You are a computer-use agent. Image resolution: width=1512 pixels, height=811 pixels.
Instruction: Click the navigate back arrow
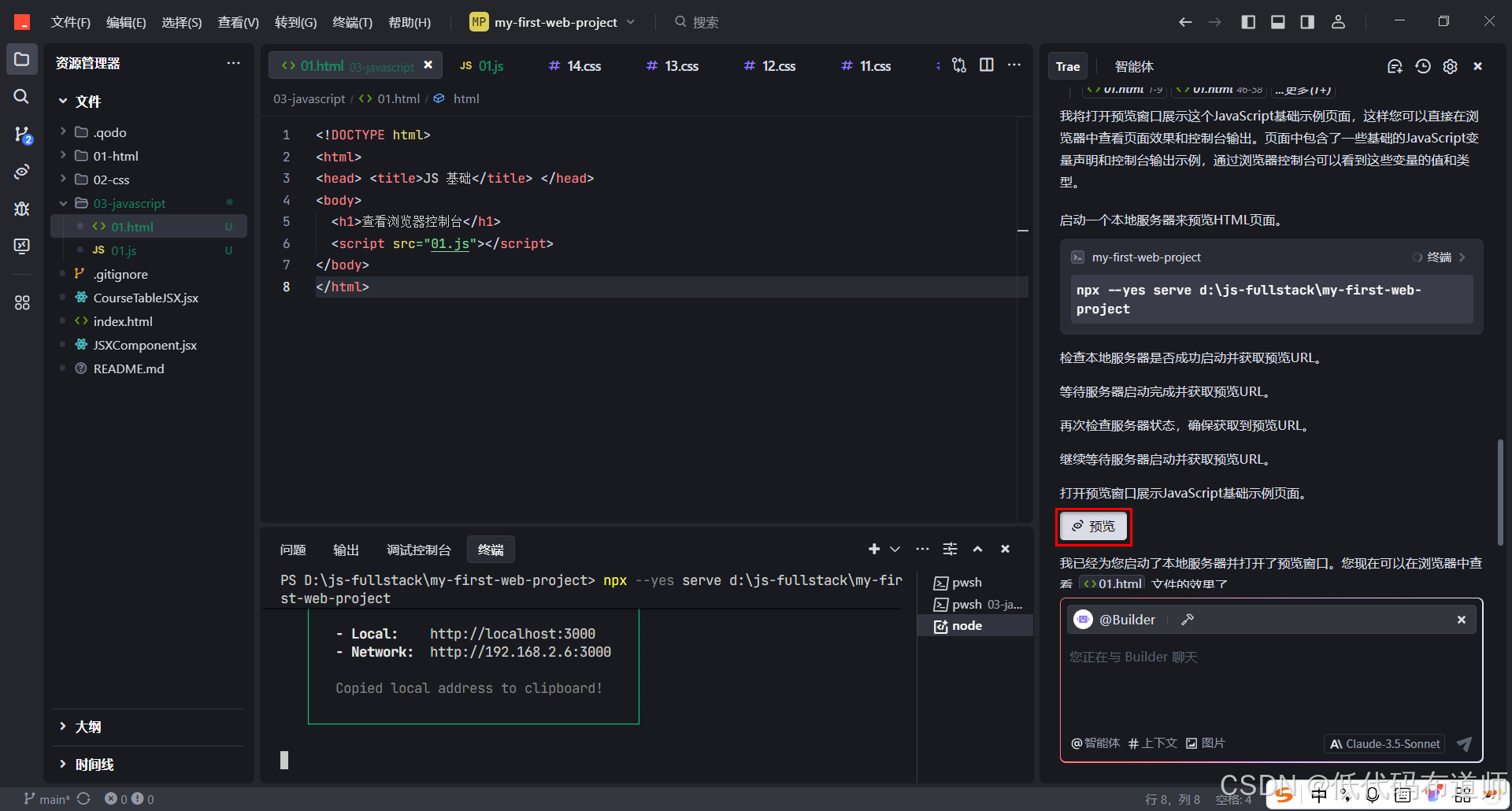1185,22
